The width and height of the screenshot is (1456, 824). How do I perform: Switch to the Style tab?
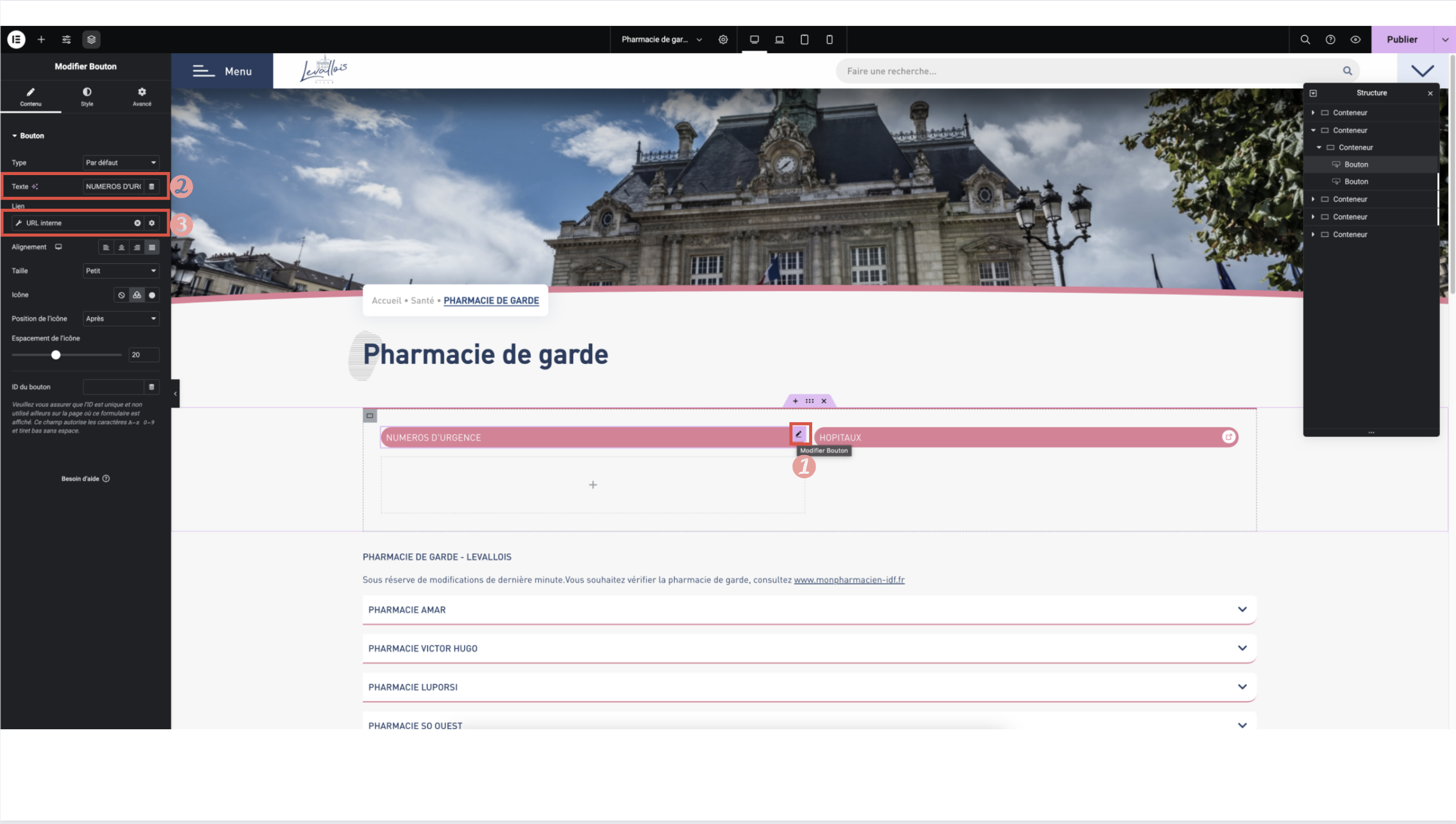click(86, 96)
